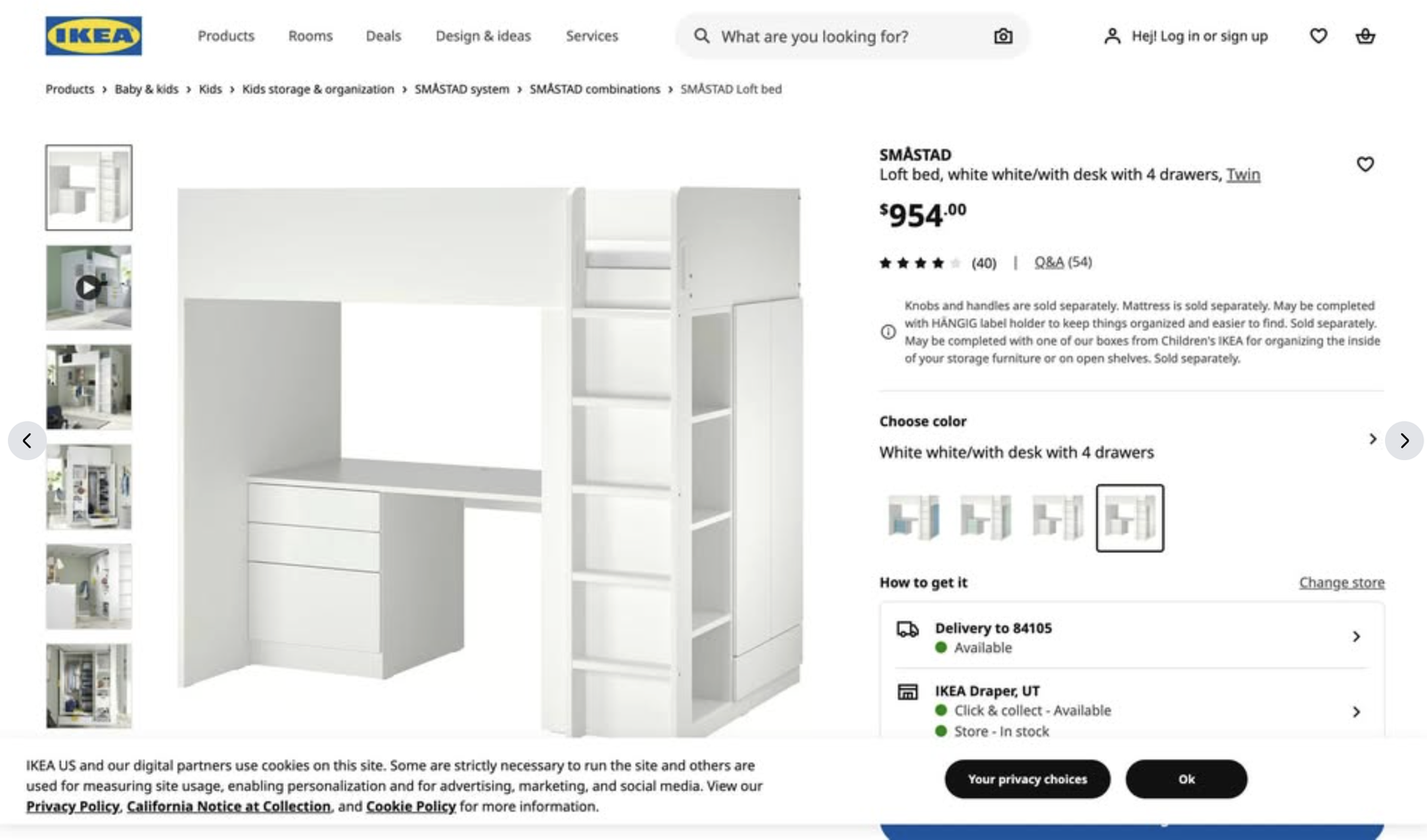The image size is (1427, 840).
Task: Select the first blue color variant swatch
Action: [x=914, y=517]
